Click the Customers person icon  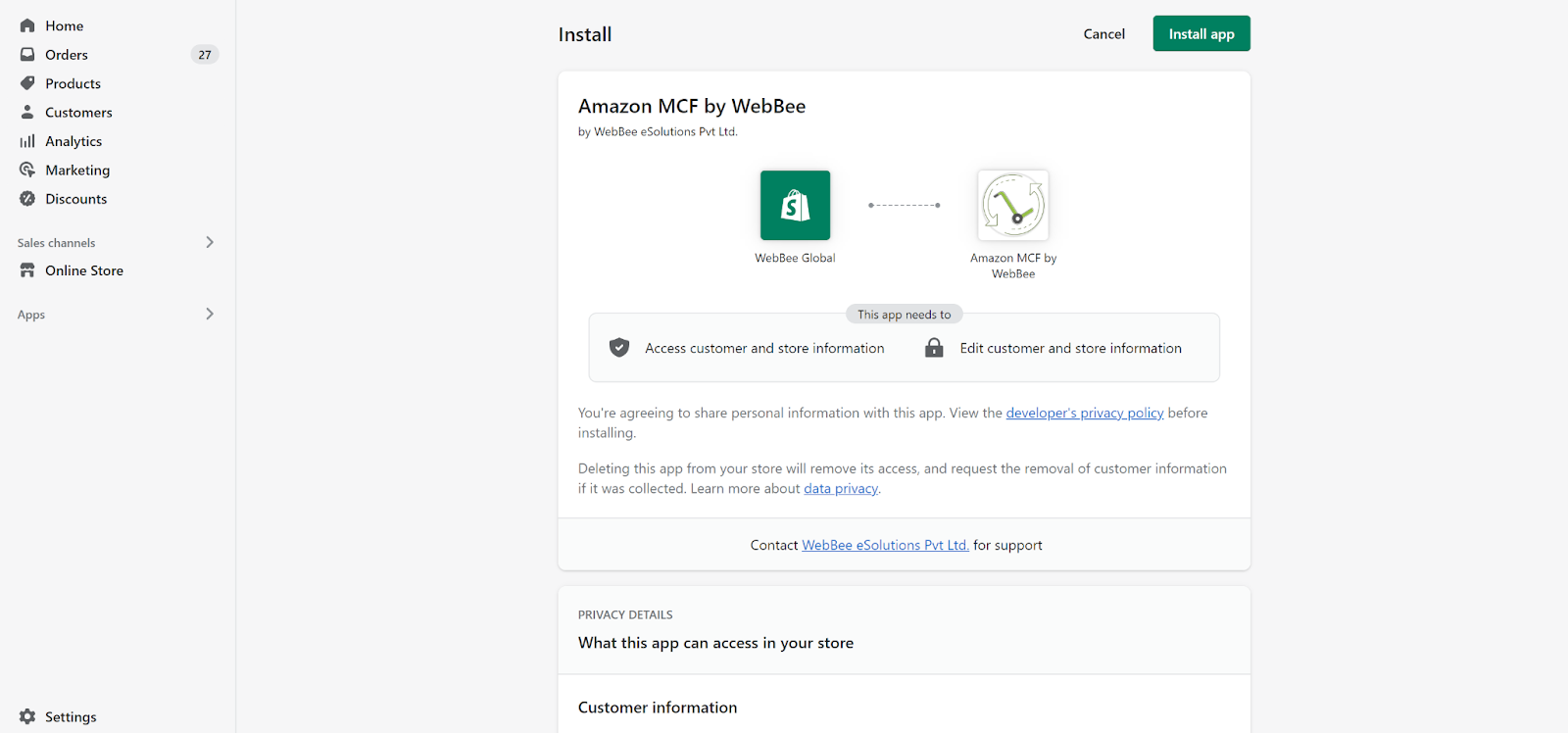pyautogui.click(x=27, y=112)
